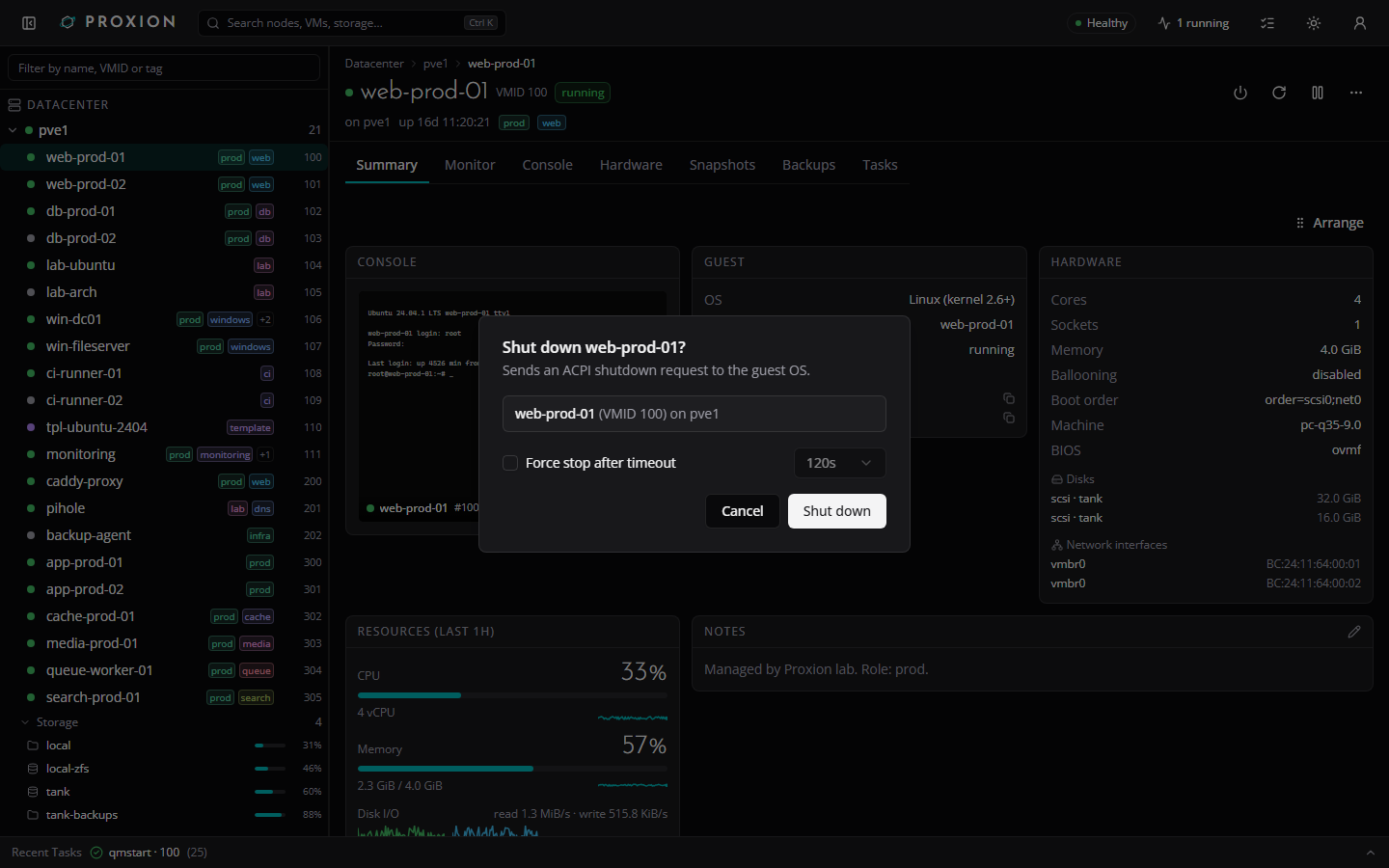Collapse the Storage section

coord(25,722)
